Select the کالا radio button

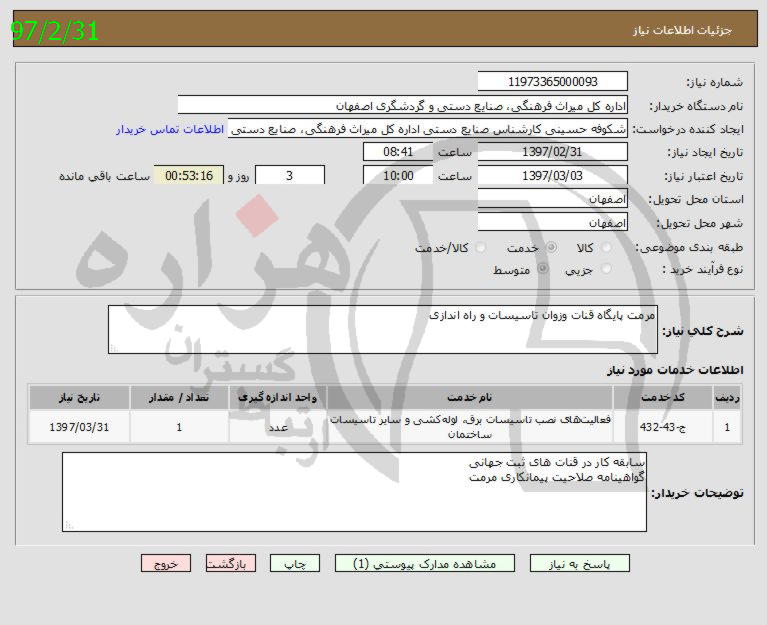607,247
